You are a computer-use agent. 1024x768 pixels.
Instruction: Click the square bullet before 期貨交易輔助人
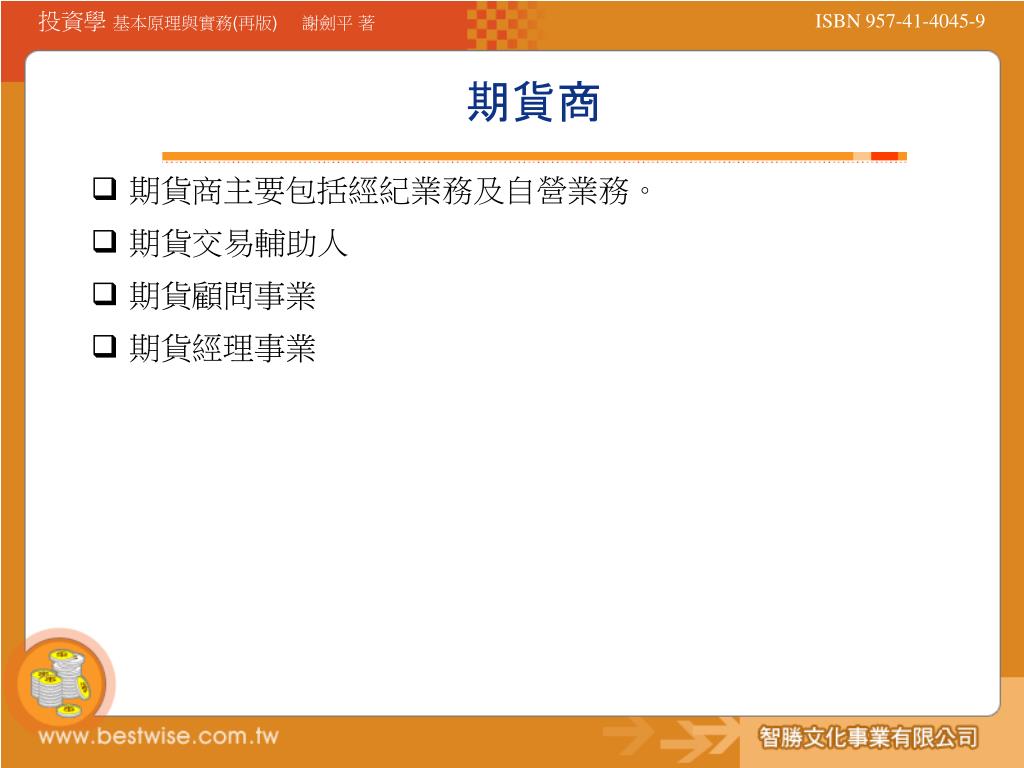click(104, 240)
